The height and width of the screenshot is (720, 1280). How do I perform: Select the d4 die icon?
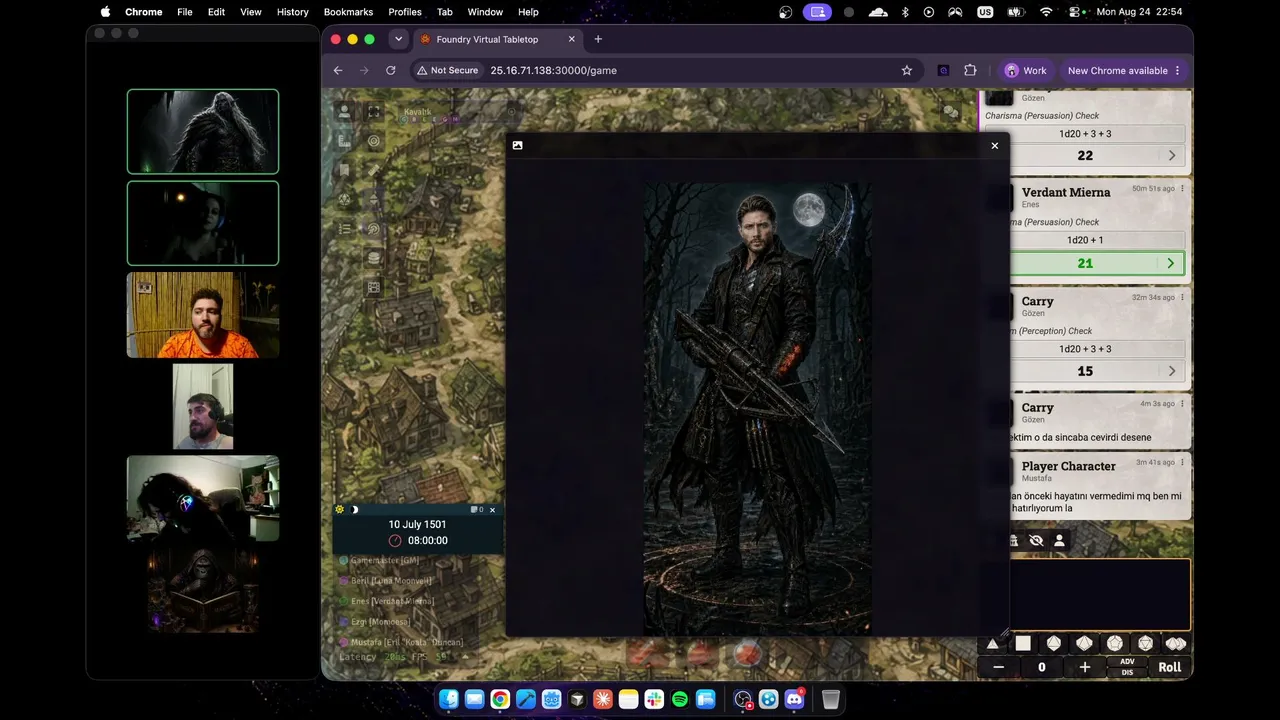(992, 644)
